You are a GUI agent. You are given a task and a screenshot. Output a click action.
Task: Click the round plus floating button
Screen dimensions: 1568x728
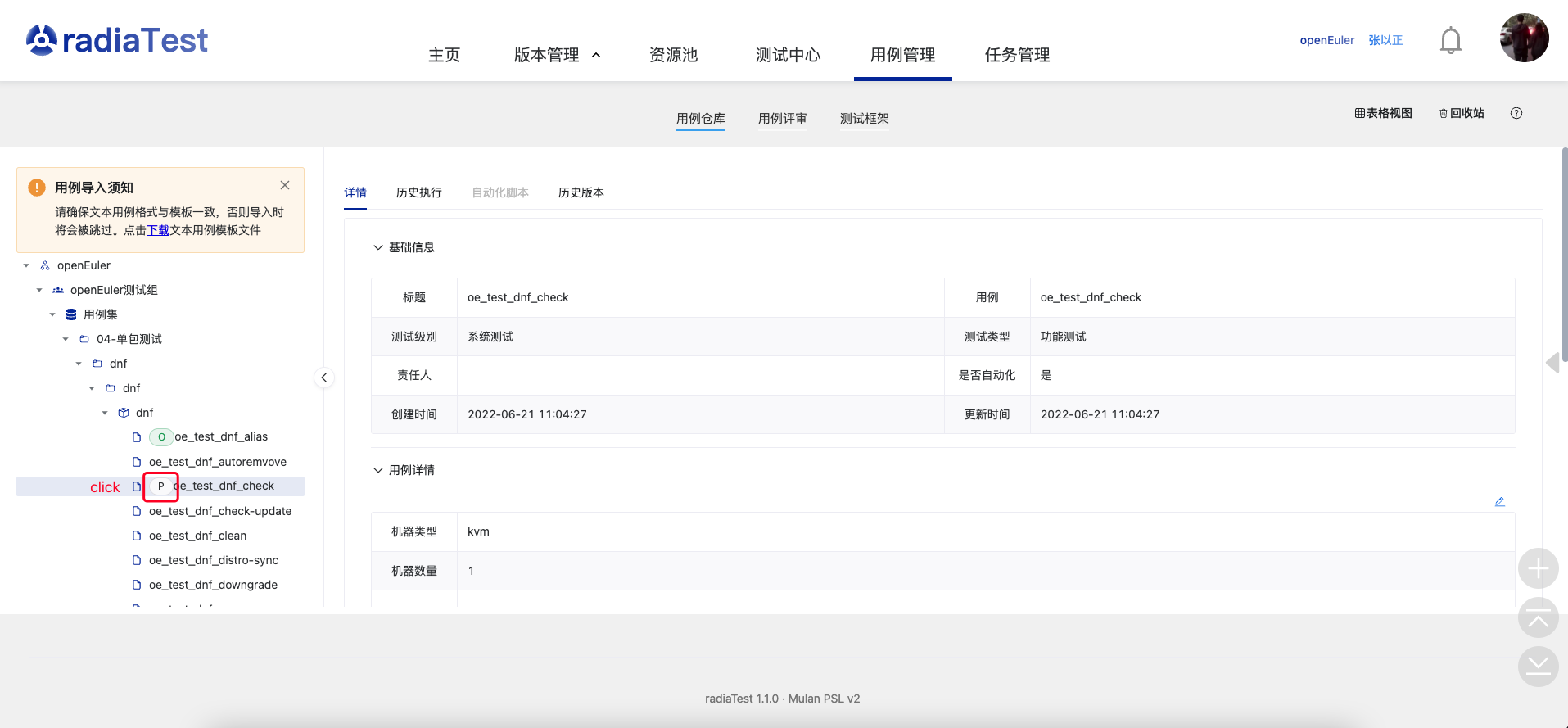[x=1538, y=568]
